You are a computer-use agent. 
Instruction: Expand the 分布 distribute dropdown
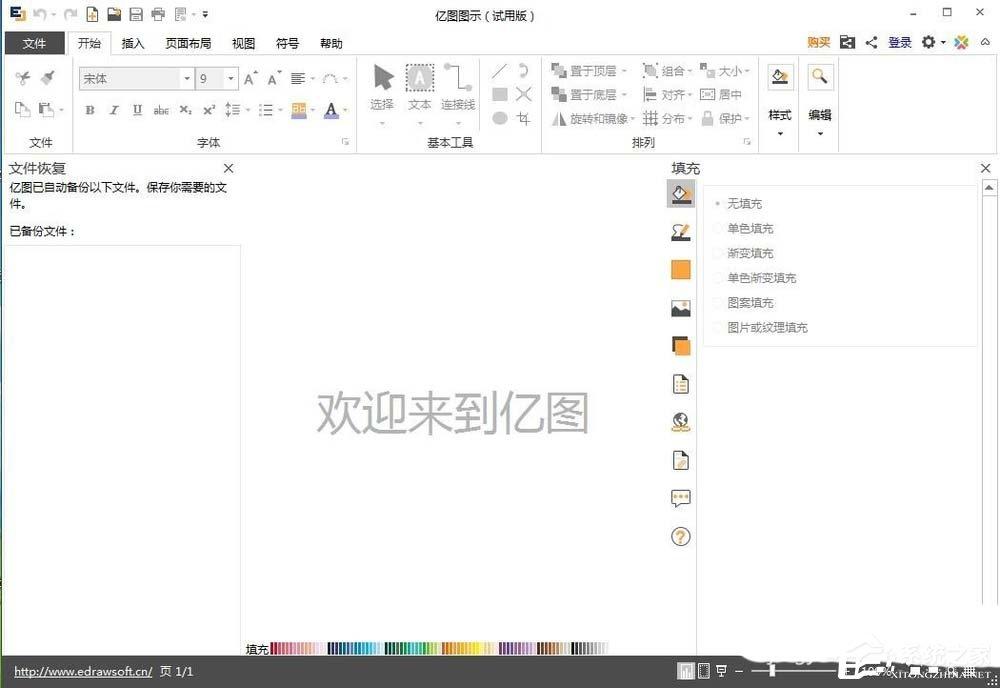point(690,119)
